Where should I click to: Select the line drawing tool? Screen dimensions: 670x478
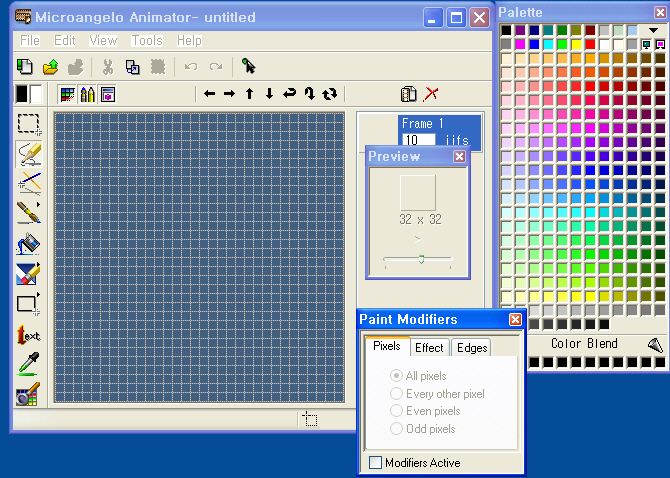pyautogui.click(x=29, y=183)
